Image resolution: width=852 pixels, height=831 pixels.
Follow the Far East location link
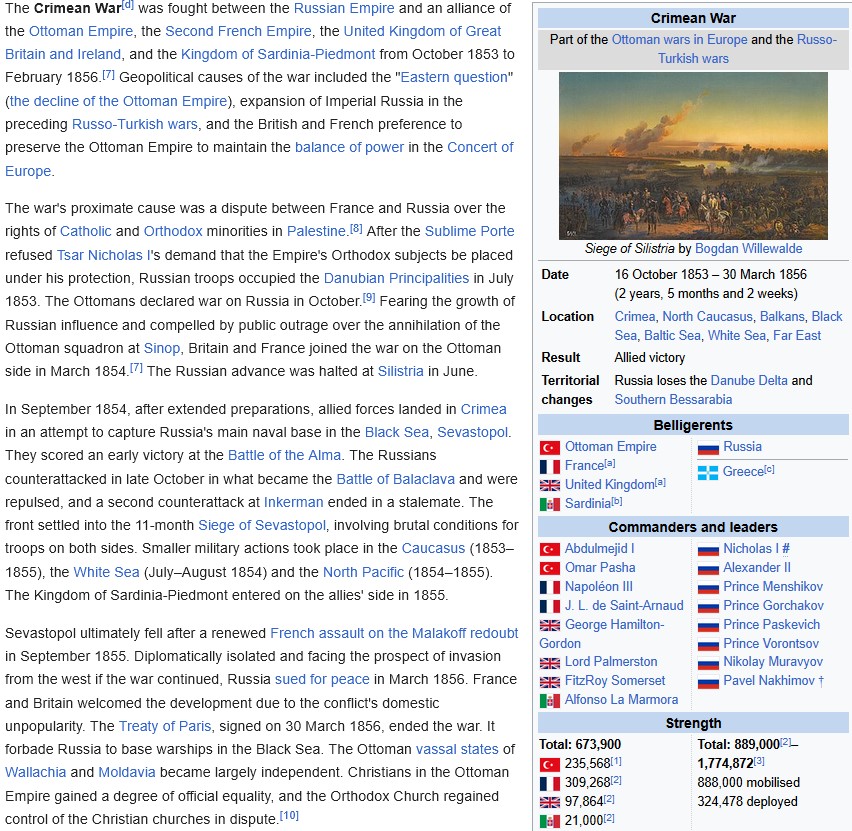tap(797, 335)
